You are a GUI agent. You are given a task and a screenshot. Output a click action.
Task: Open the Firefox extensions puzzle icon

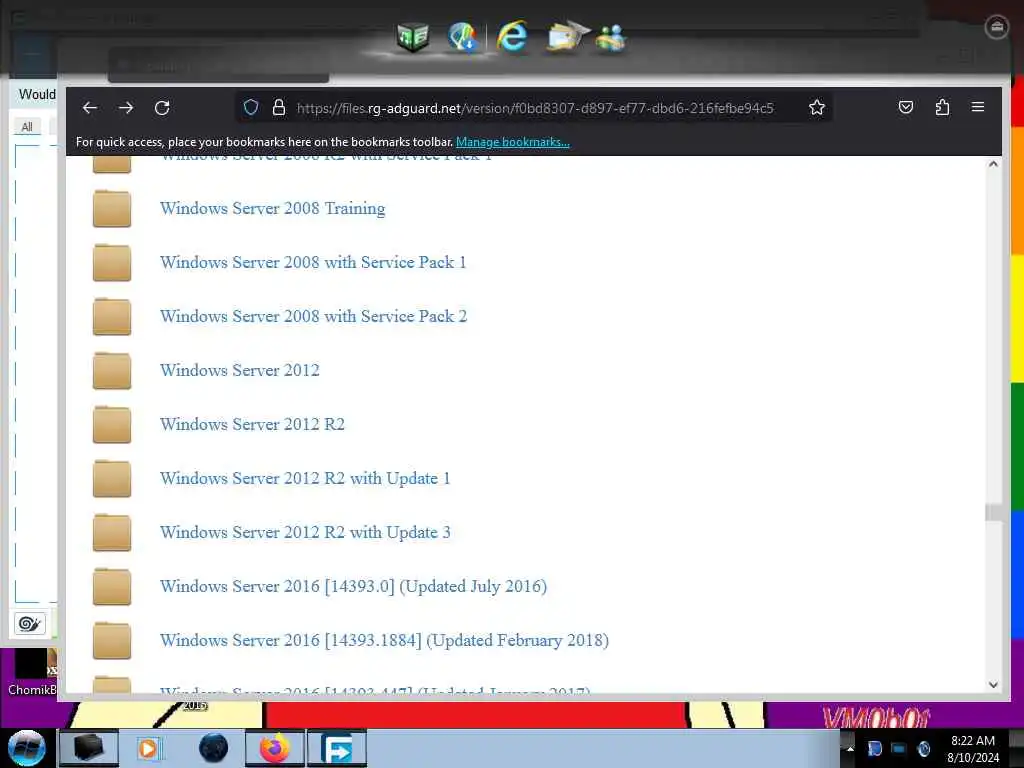[942, 107]
